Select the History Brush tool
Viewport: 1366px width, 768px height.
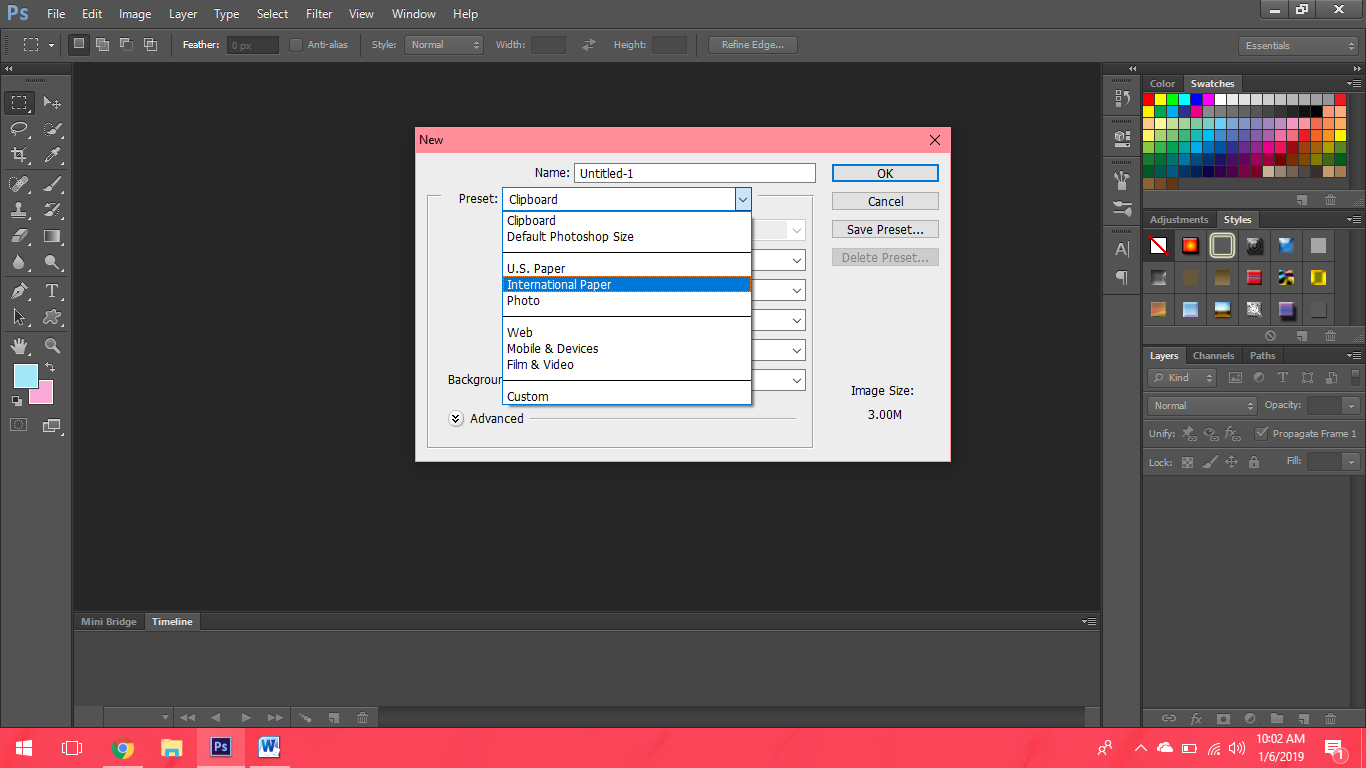pos(52,210)
